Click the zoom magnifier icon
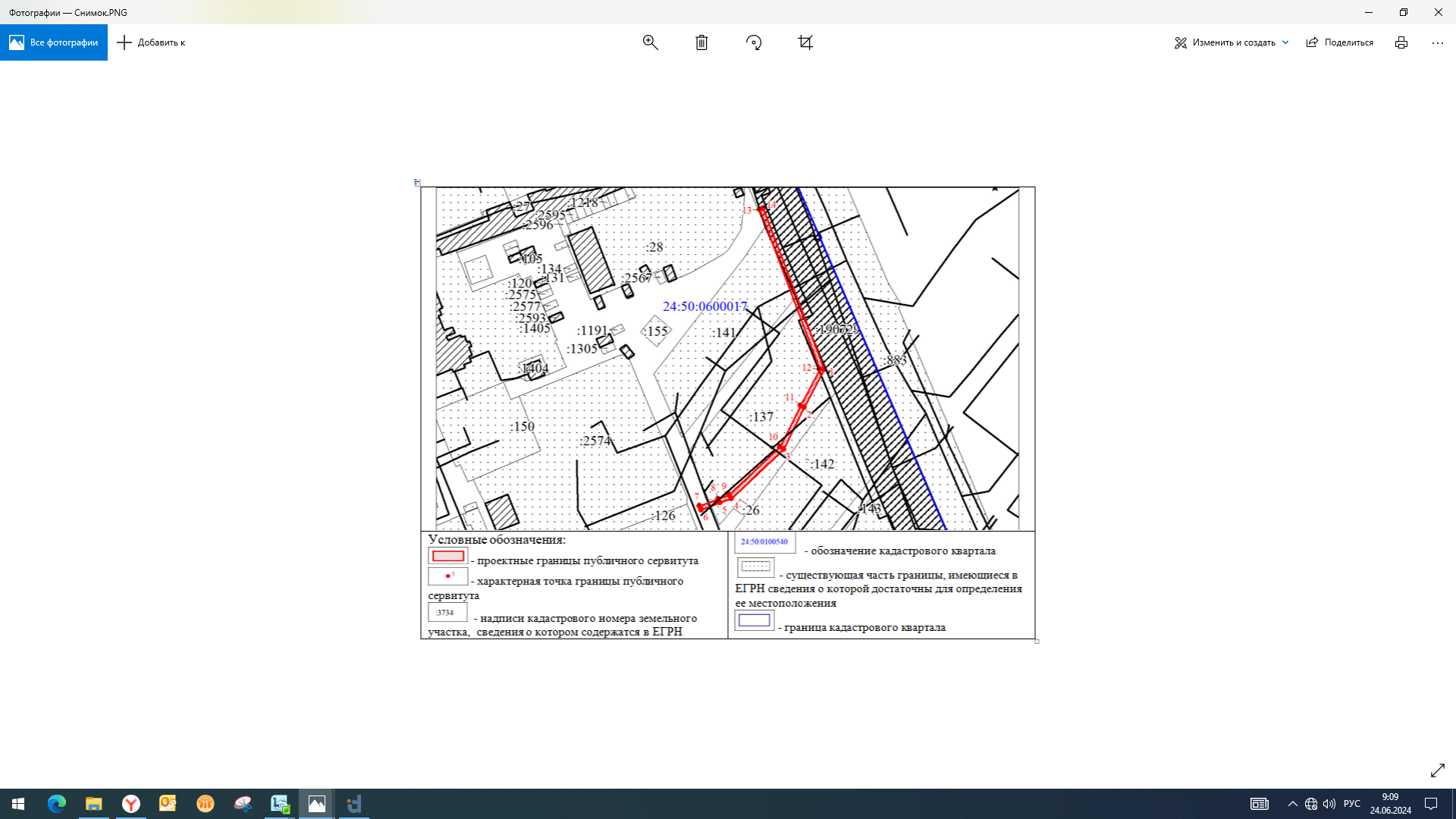This screenshot has height=819, width=1456. 650,42
